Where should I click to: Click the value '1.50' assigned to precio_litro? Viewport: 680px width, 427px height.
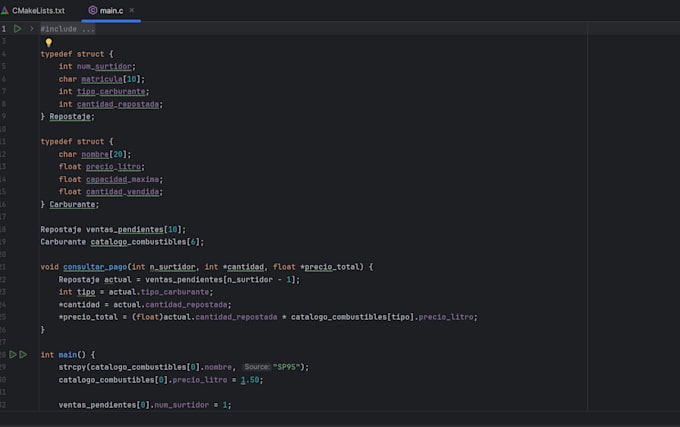point(250,380)
